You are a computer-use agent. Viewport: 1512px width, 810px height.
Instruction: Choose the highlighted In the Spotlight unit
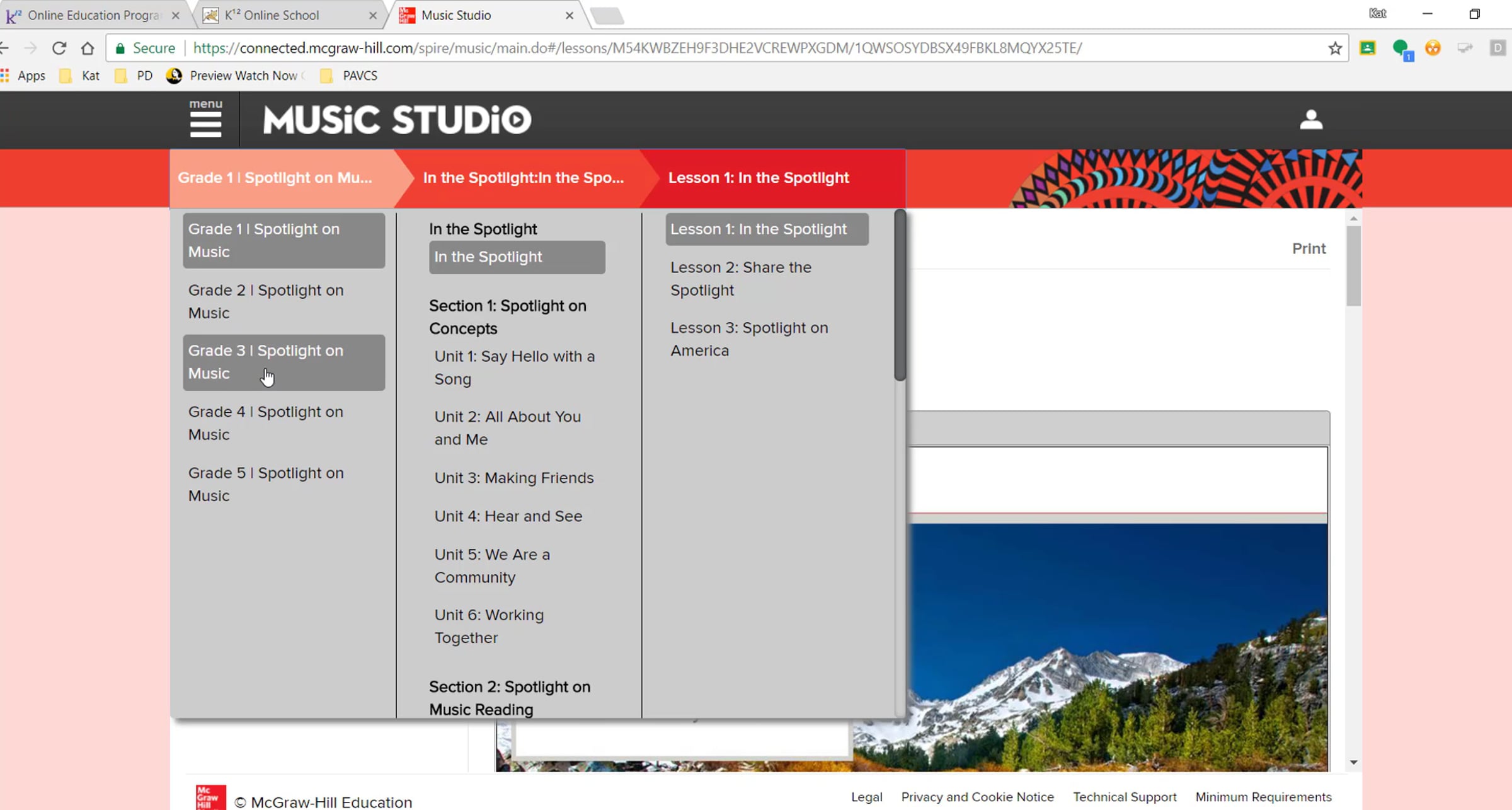pyautogui.click(x=517, y=257)
